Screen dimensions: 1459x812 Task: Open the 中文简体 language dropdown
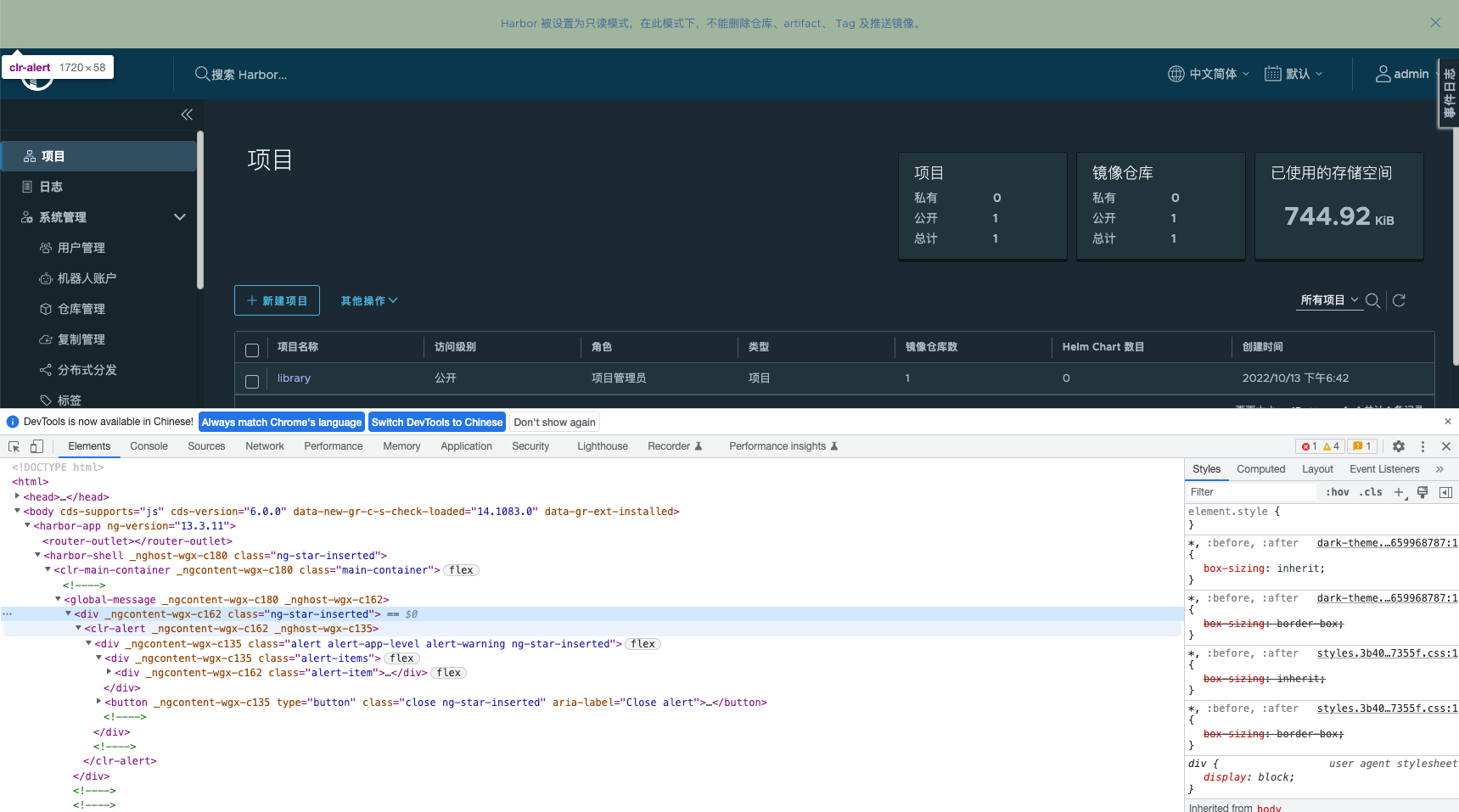[x=1209, y=74]
